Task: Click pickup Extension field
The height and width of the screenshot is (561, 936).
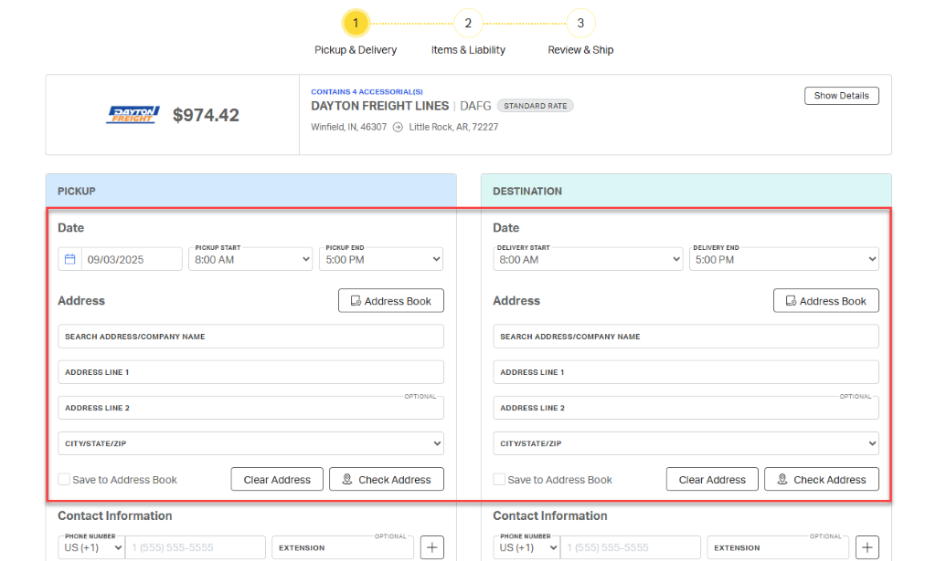Action: [x=343, y=547]
